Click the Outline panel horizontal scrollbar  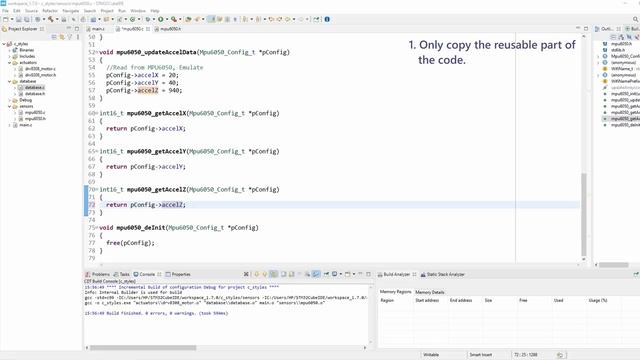[613, 265]
